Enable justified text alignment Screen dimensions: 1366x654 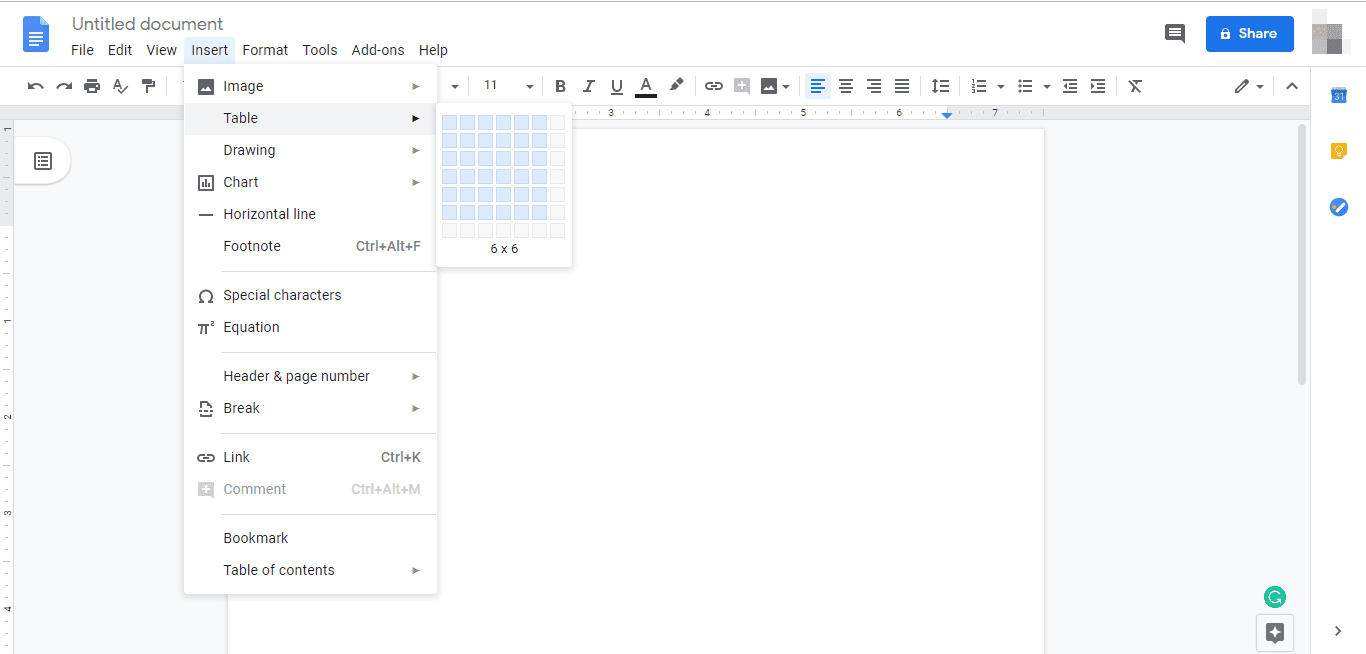[901, 86]
